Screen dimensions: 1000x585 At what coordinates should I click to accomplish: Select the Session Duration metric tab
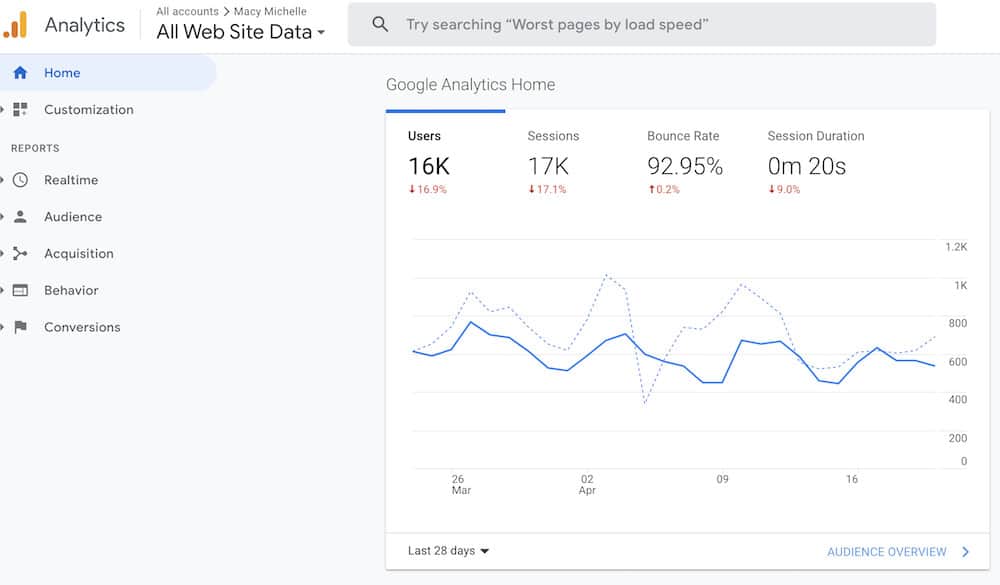pos(816,159)
